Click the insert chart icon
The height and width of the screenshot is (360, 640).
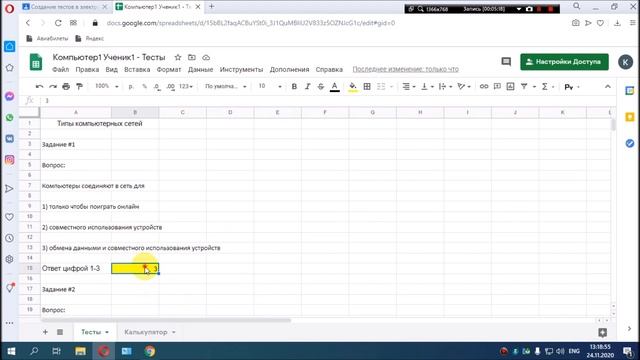pos(510,87)
